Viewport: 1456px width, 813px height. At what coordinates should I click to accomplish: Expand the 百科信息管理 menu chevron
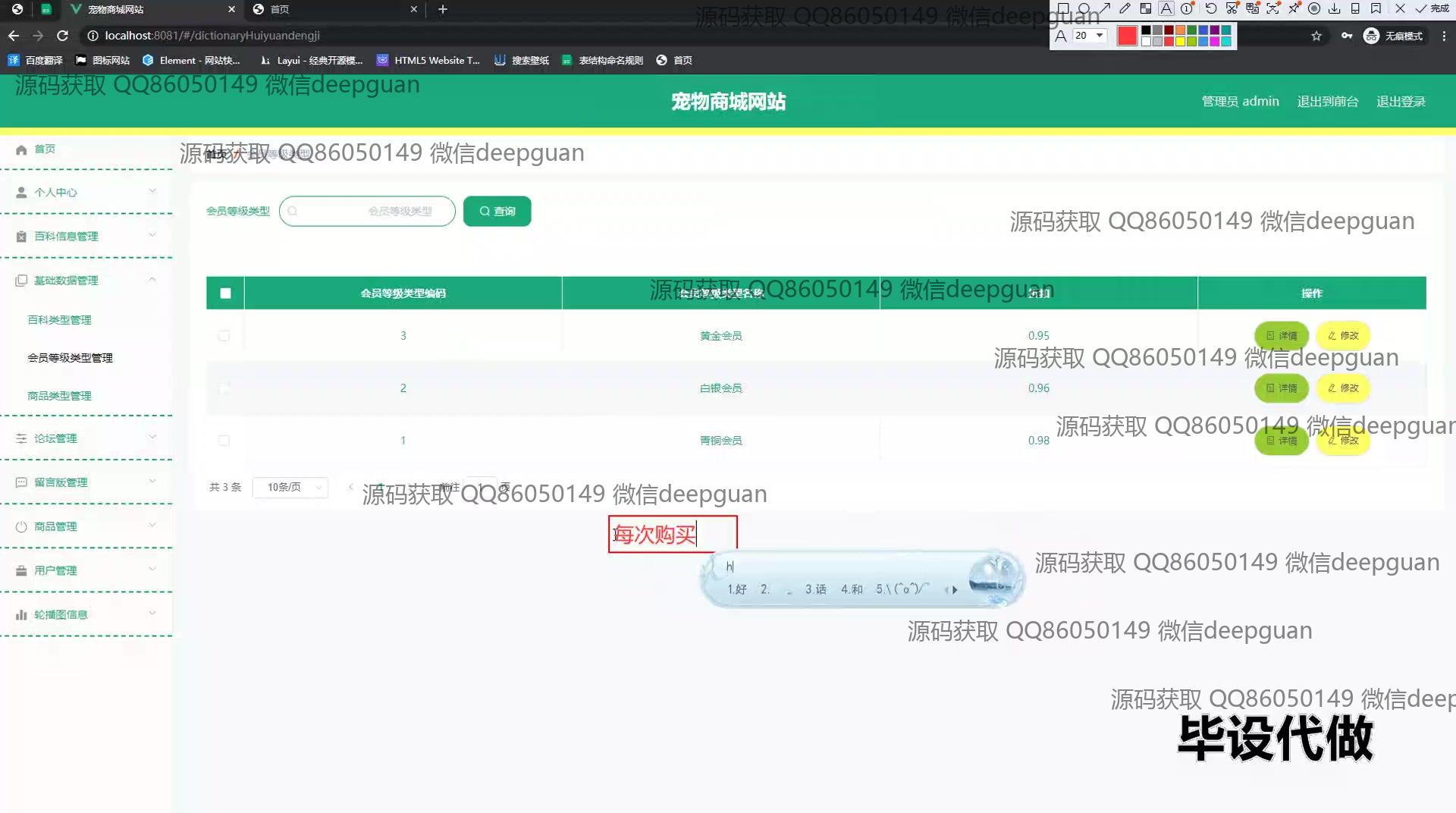point(152,235)
